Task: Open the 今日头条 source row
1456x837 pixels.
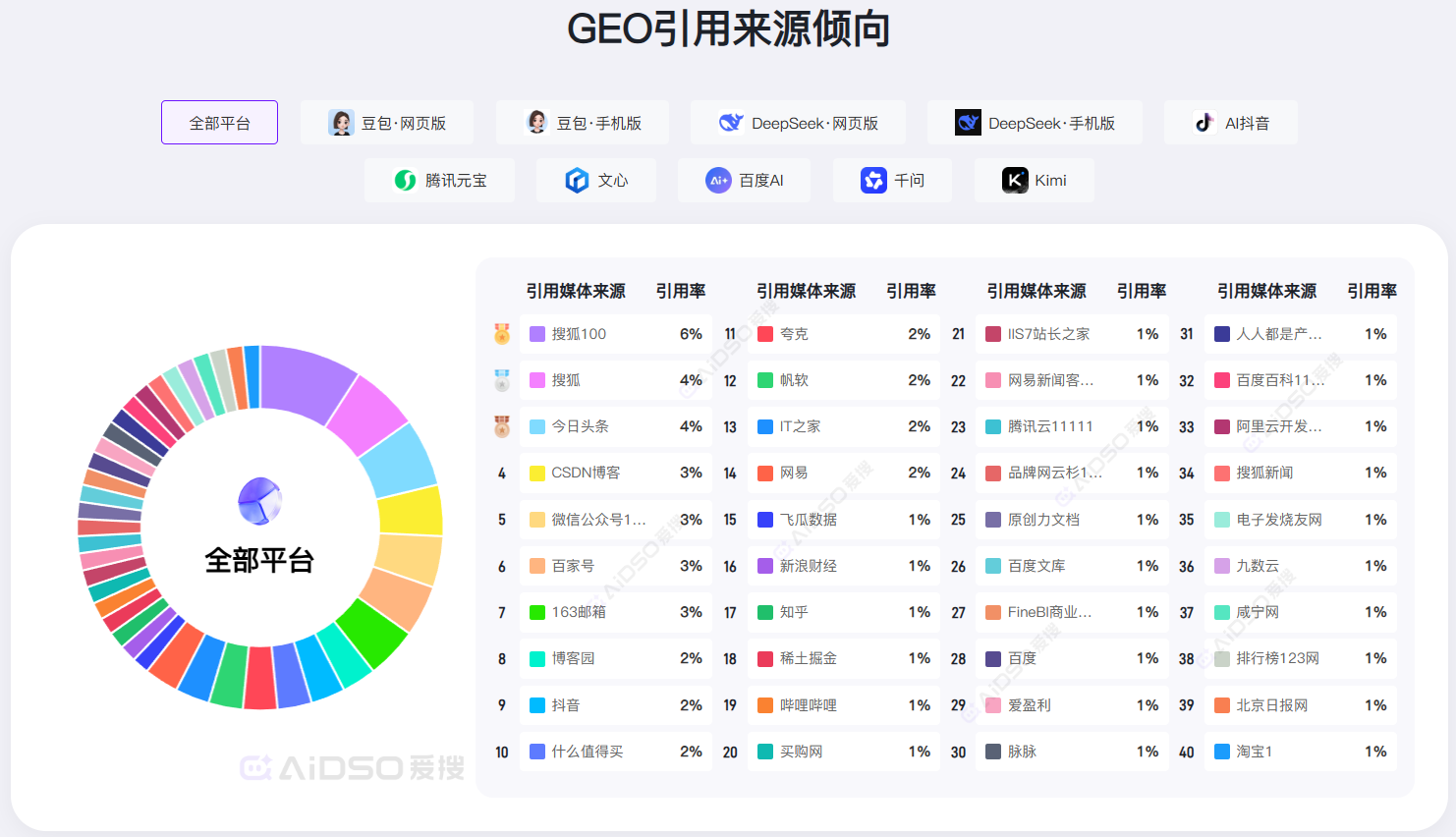Action: 615,426
